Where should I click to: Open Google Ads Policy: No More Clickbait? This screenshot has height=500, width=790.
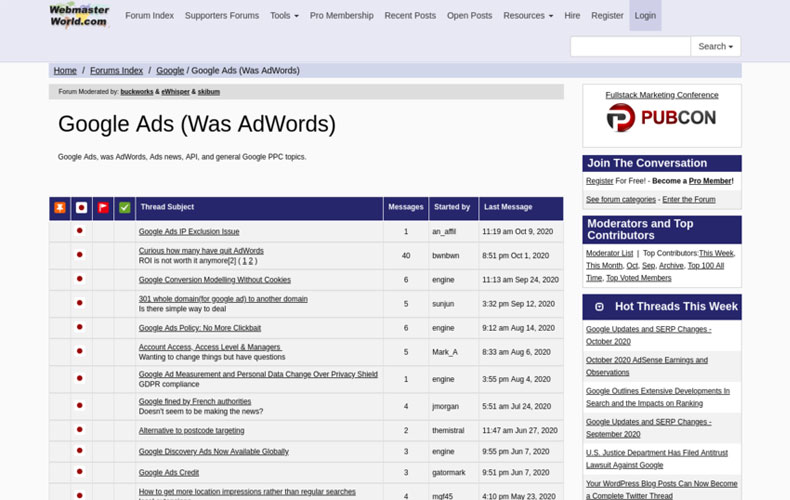(200, 328)
